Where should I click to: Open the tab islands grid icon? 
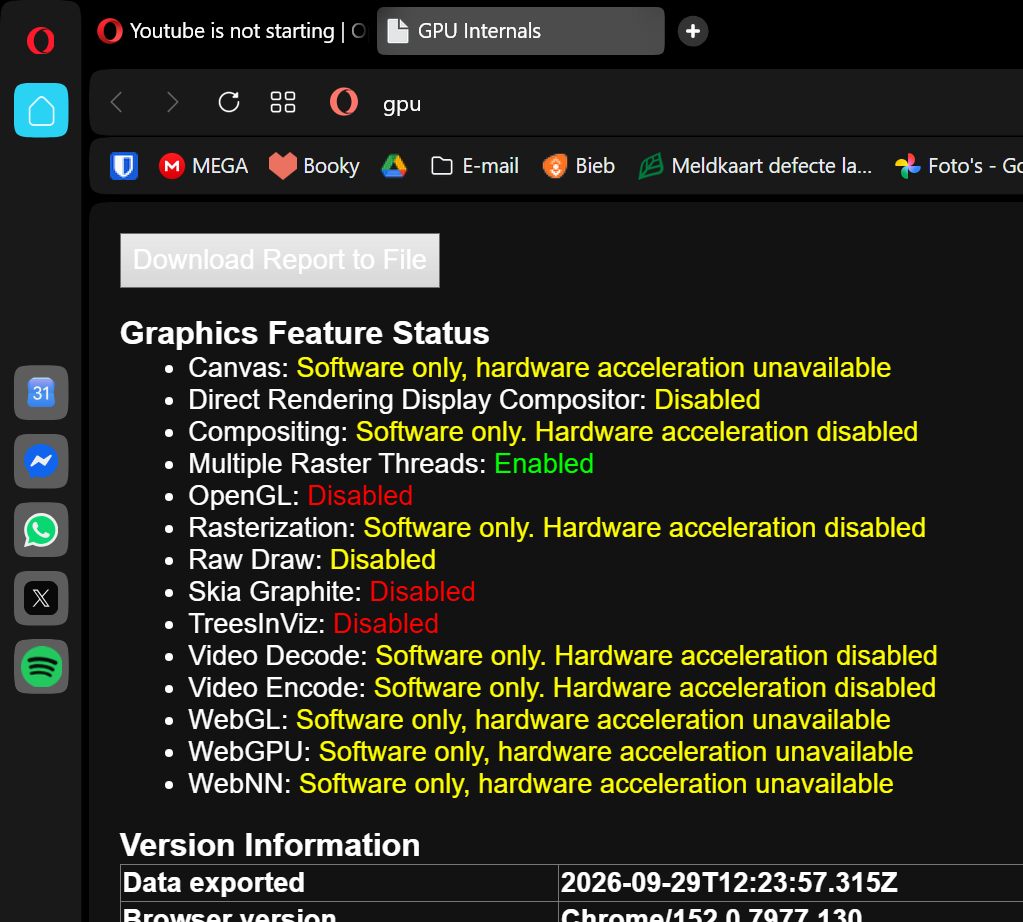[282, 102]
